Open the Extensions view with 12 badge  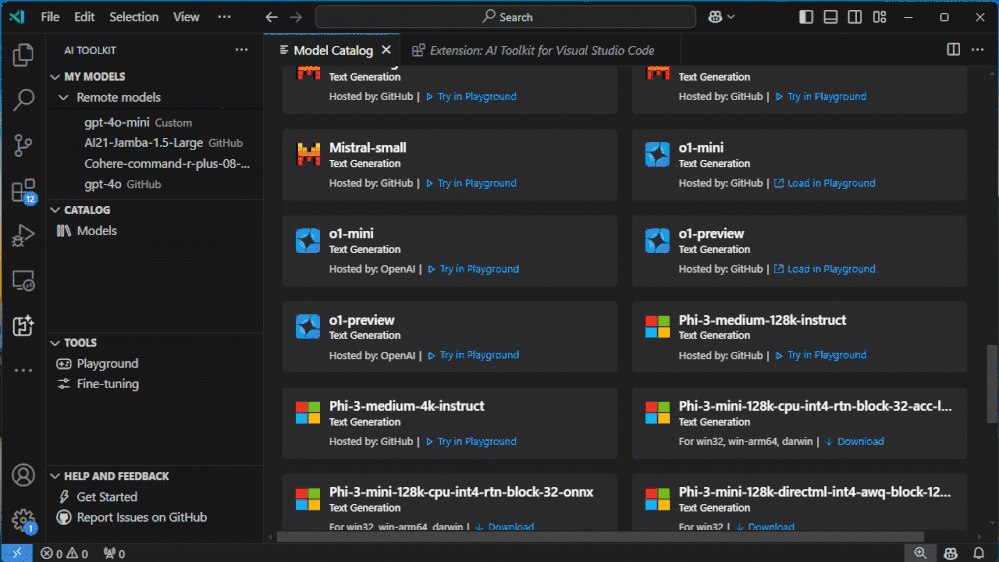(22, 191)
